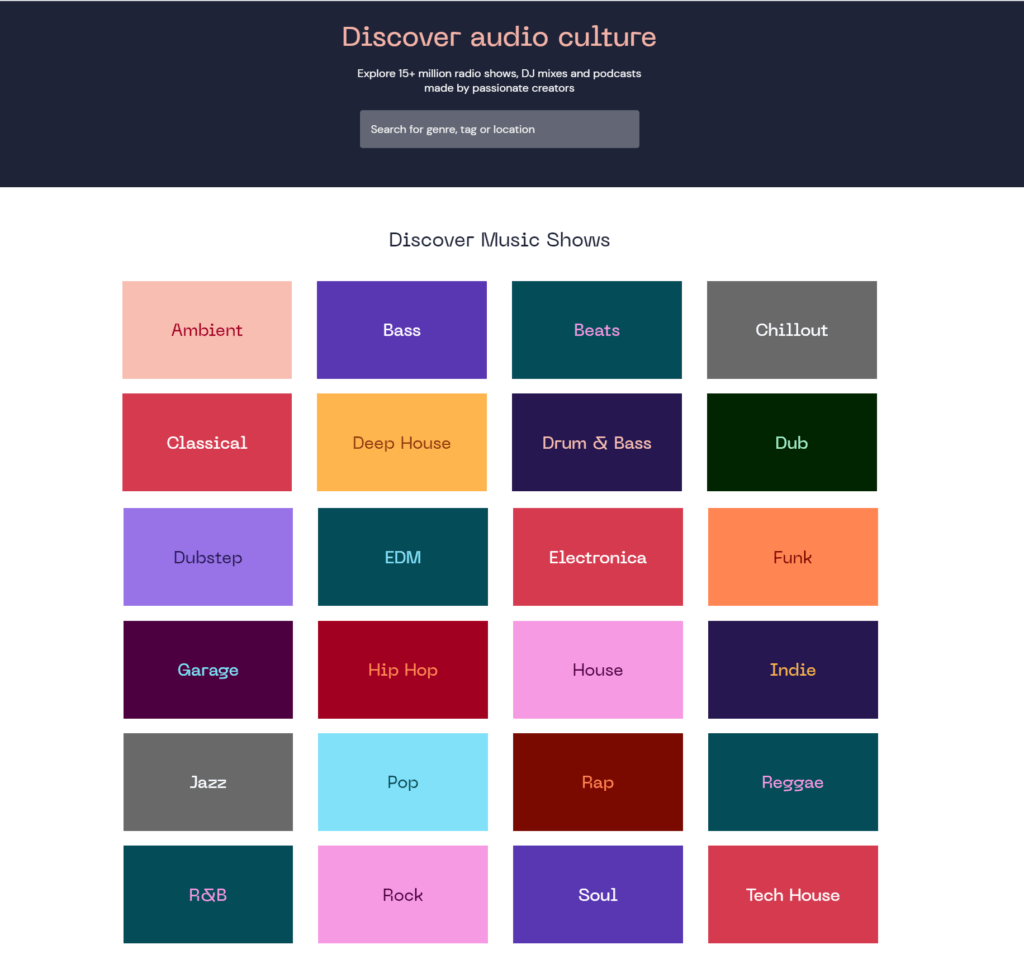Choose the Chillout genre tile
1024x959 pixels.
tap(792, 330)
